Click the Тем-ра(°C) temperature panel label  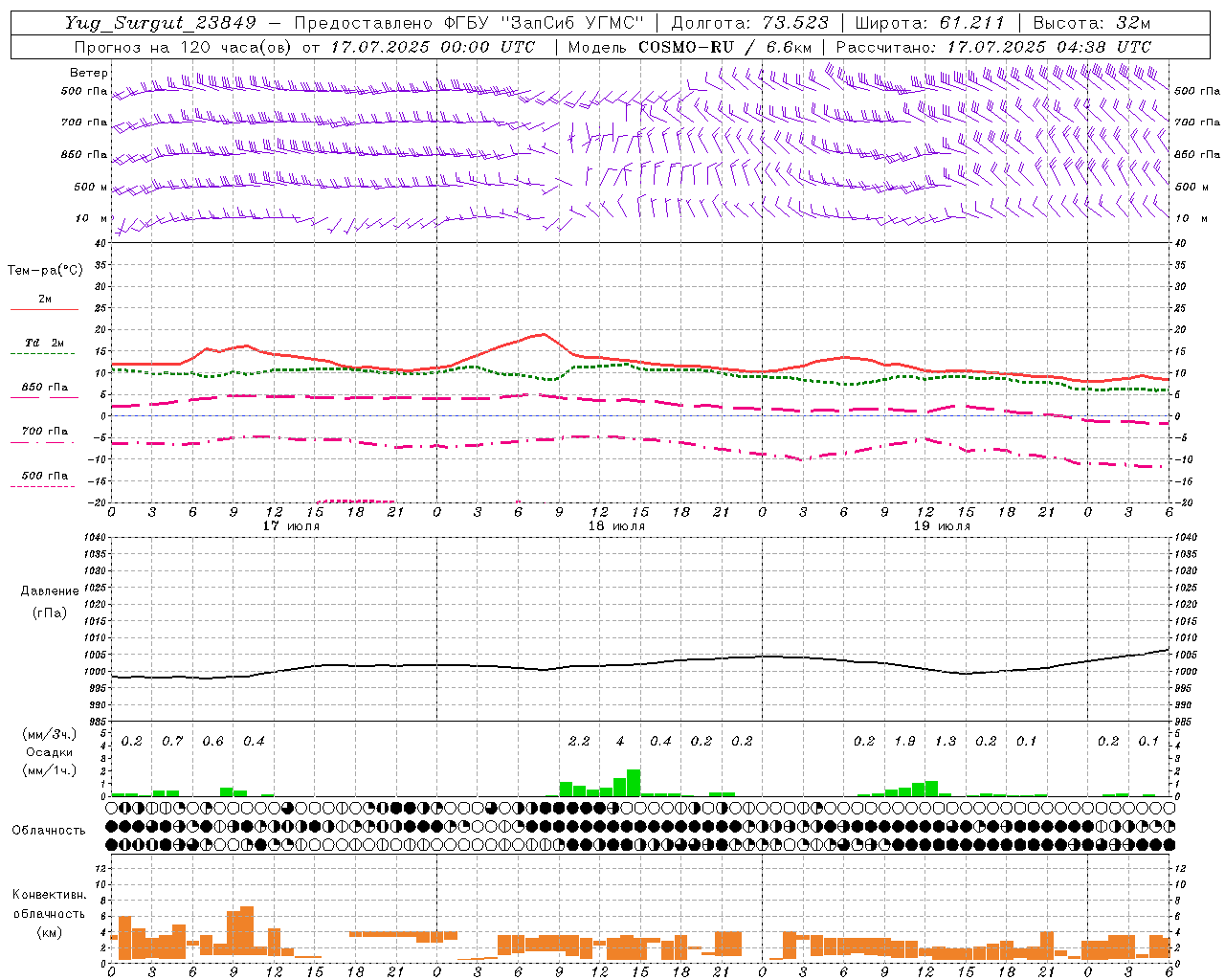(45, 270)
